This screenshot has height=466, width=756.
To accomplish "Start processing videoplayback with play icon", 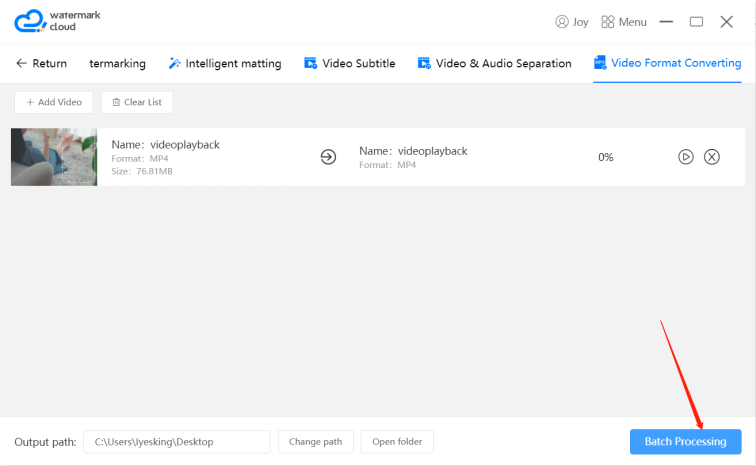I will (x=686, y=157).
